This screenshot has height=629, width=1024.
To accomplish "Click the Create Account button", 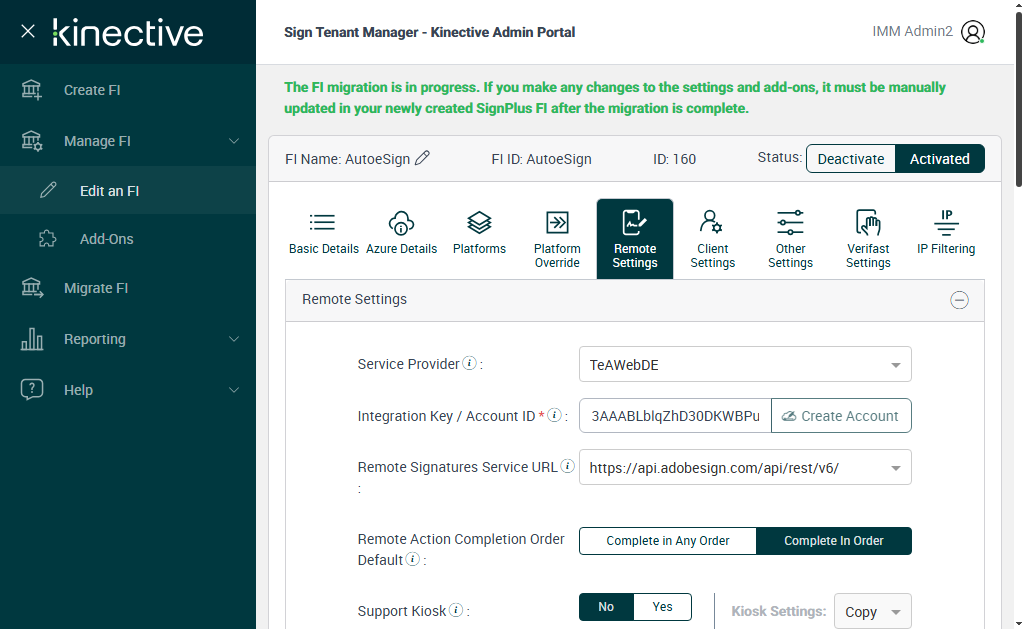I will point(841,416).
